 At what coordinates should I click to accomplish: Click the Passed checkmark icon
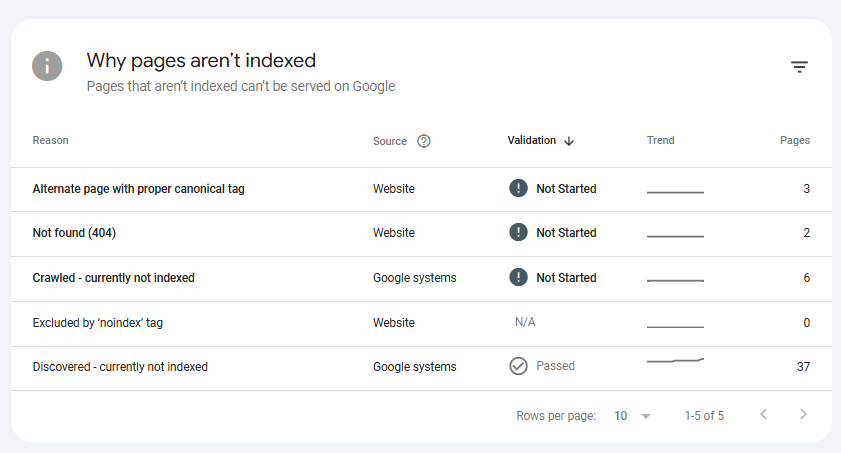(x=518, y=366)
